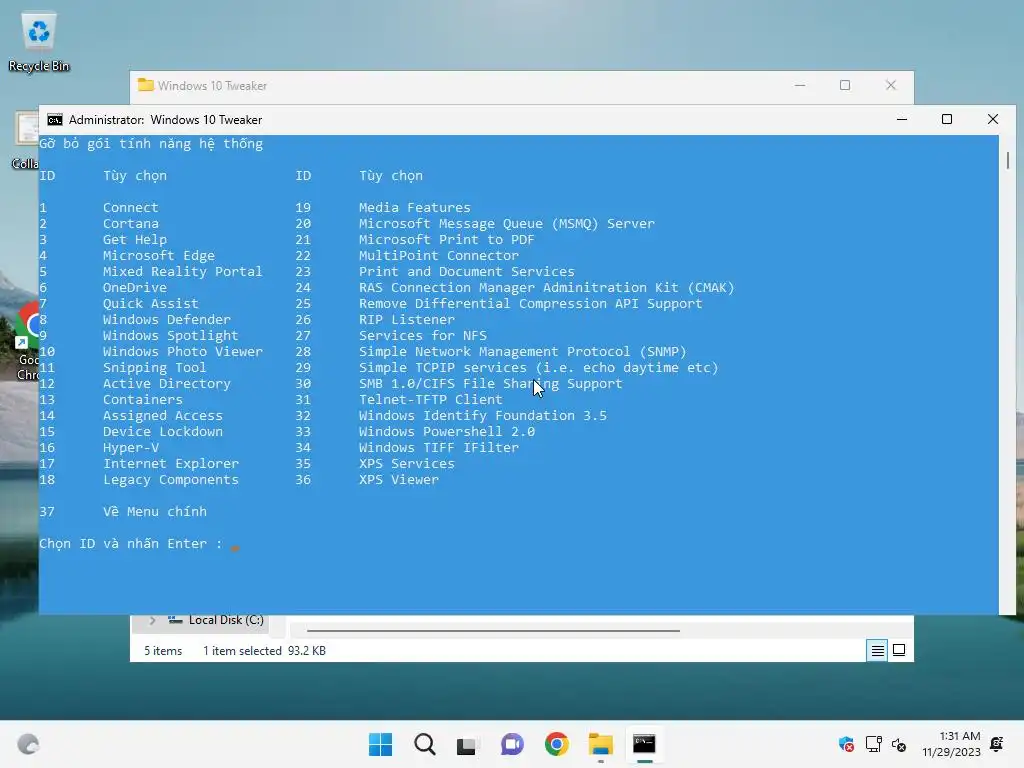Click the 'Windows Defender' option text
The width and height of the screenshot is (1024, 768).
[167, 319]
